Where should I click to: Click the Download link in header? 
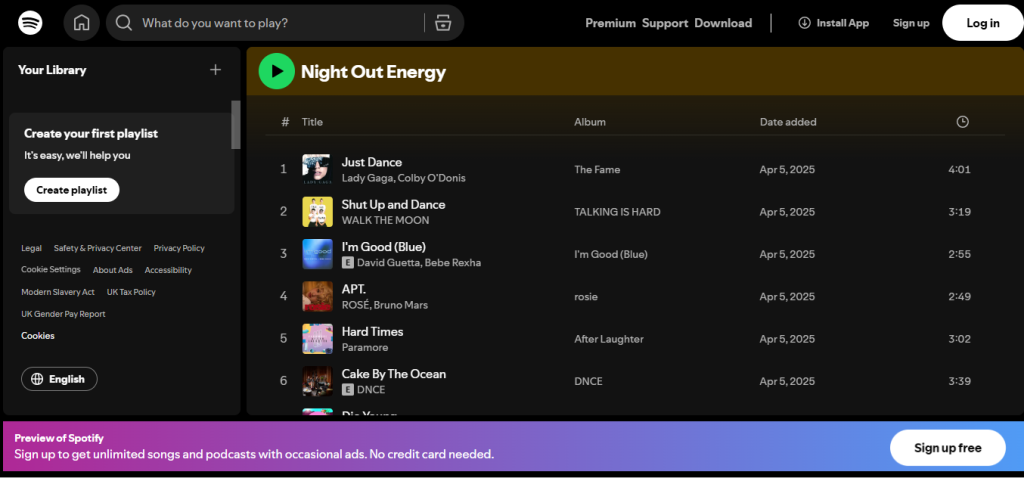coord(723,23)
